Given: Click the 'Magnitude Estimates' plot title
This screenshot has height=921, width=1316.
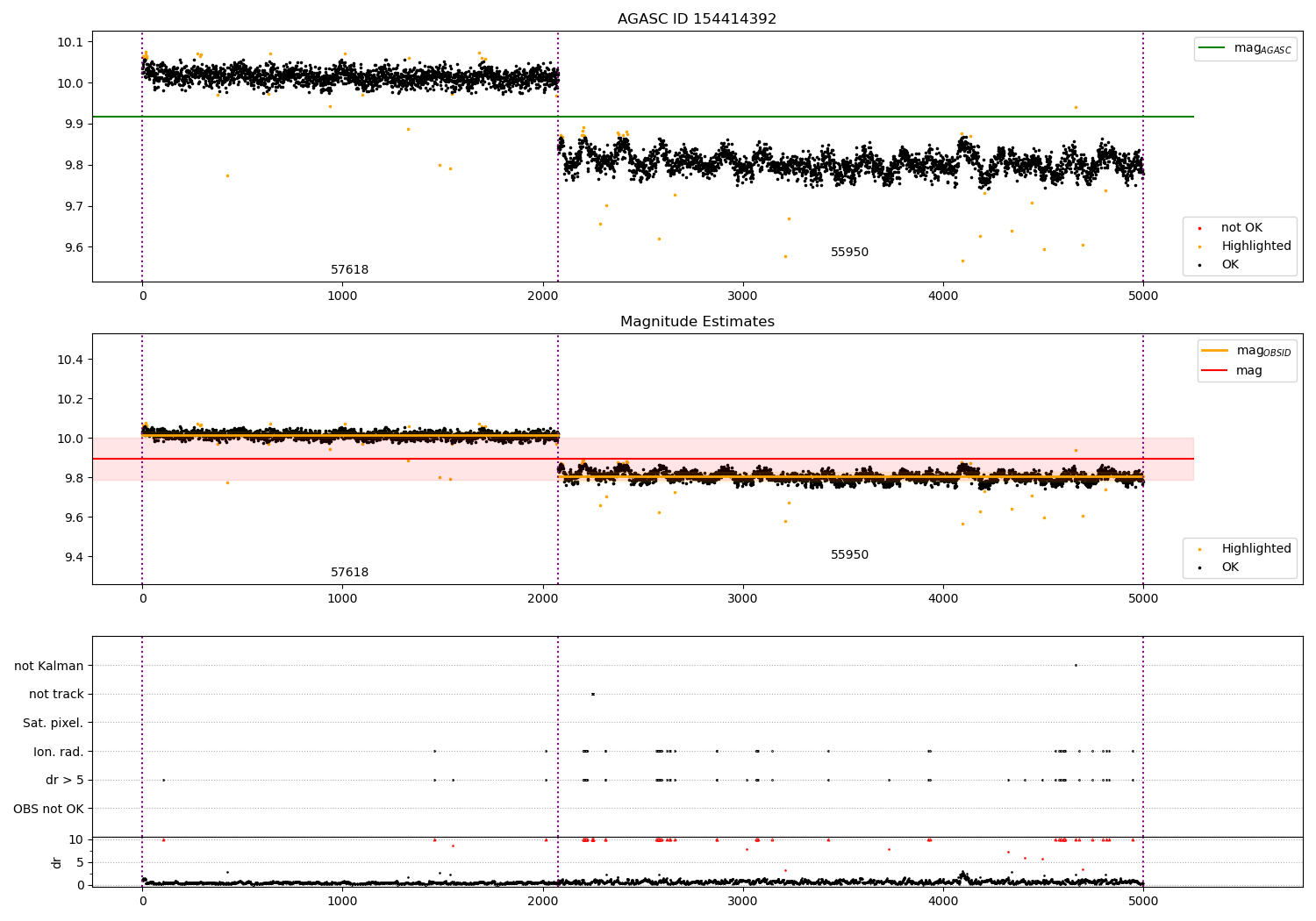Looking at the screenshot, I should (x=697, y=322).
